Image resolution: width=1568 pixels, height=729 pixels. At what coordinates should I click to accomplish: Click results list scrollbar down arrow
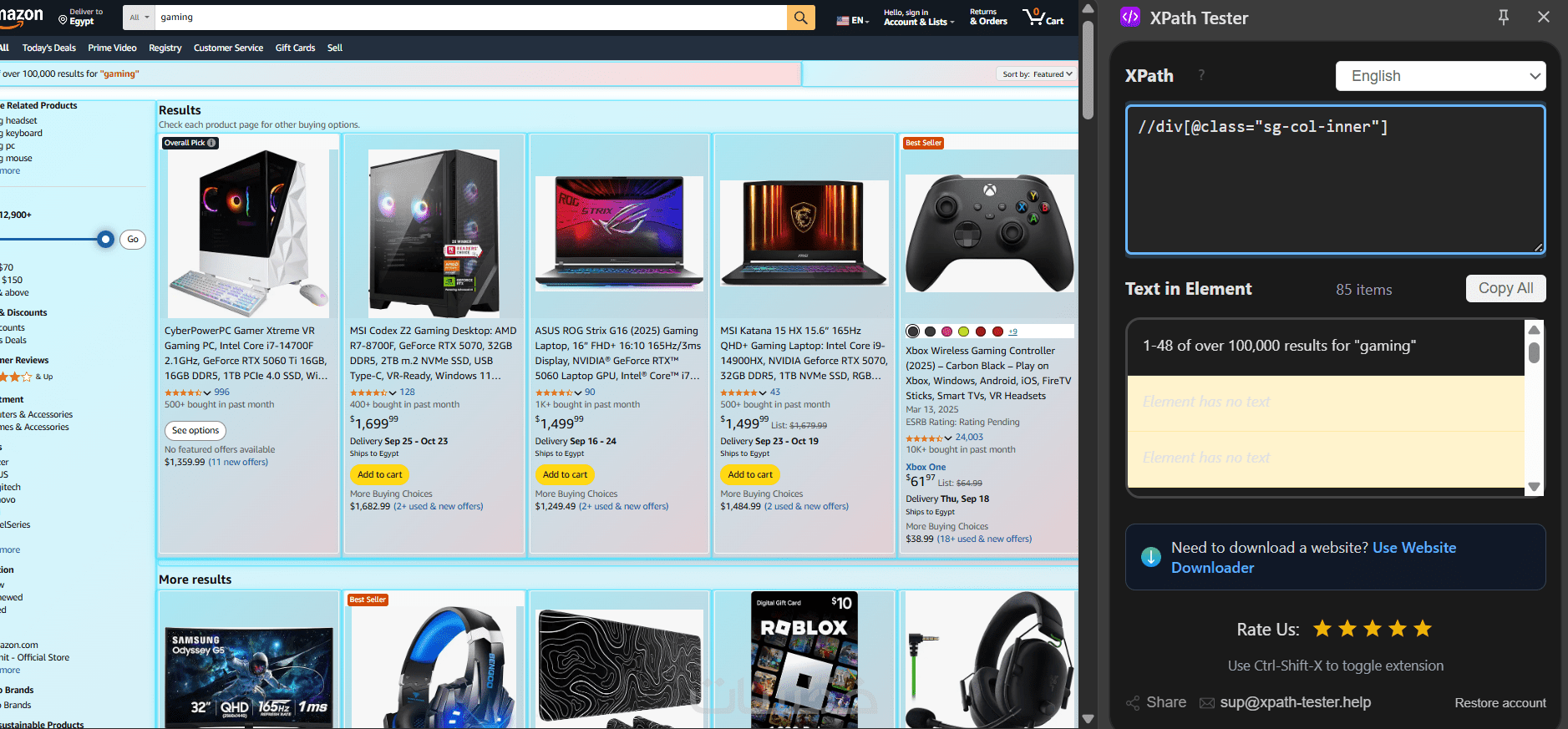pyautogui.click(x=1534, y=487)
